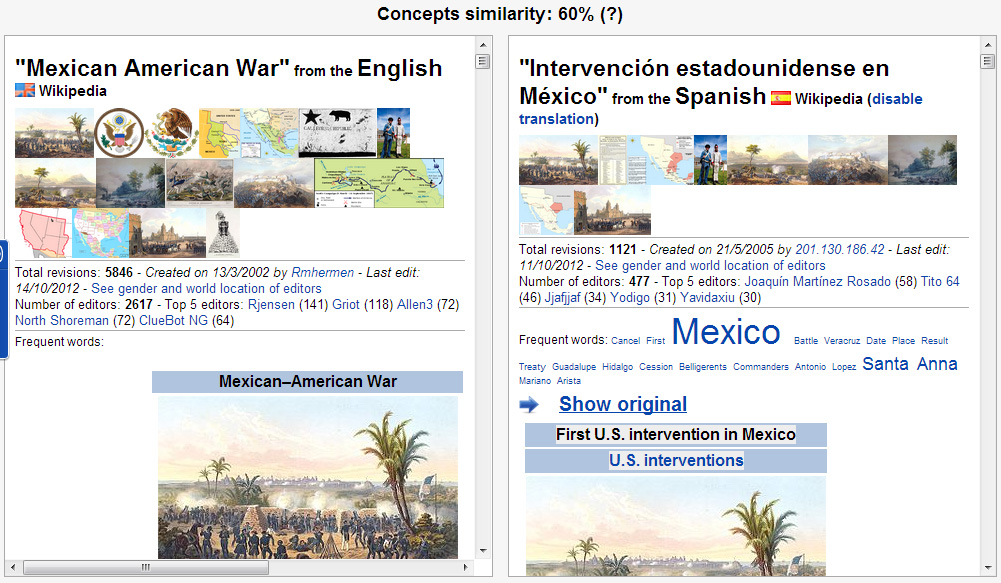
Task: Click the Belligerents frequent word
Action: (703, 367)
